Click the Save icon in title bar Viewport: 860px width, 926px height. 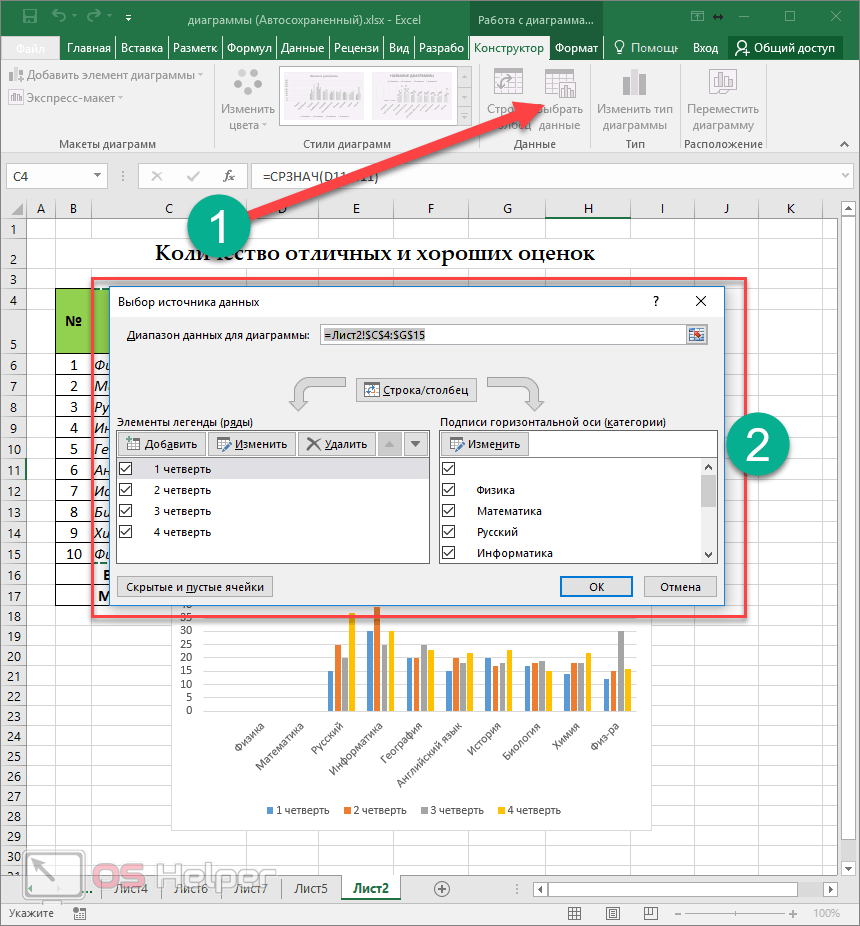29,17
